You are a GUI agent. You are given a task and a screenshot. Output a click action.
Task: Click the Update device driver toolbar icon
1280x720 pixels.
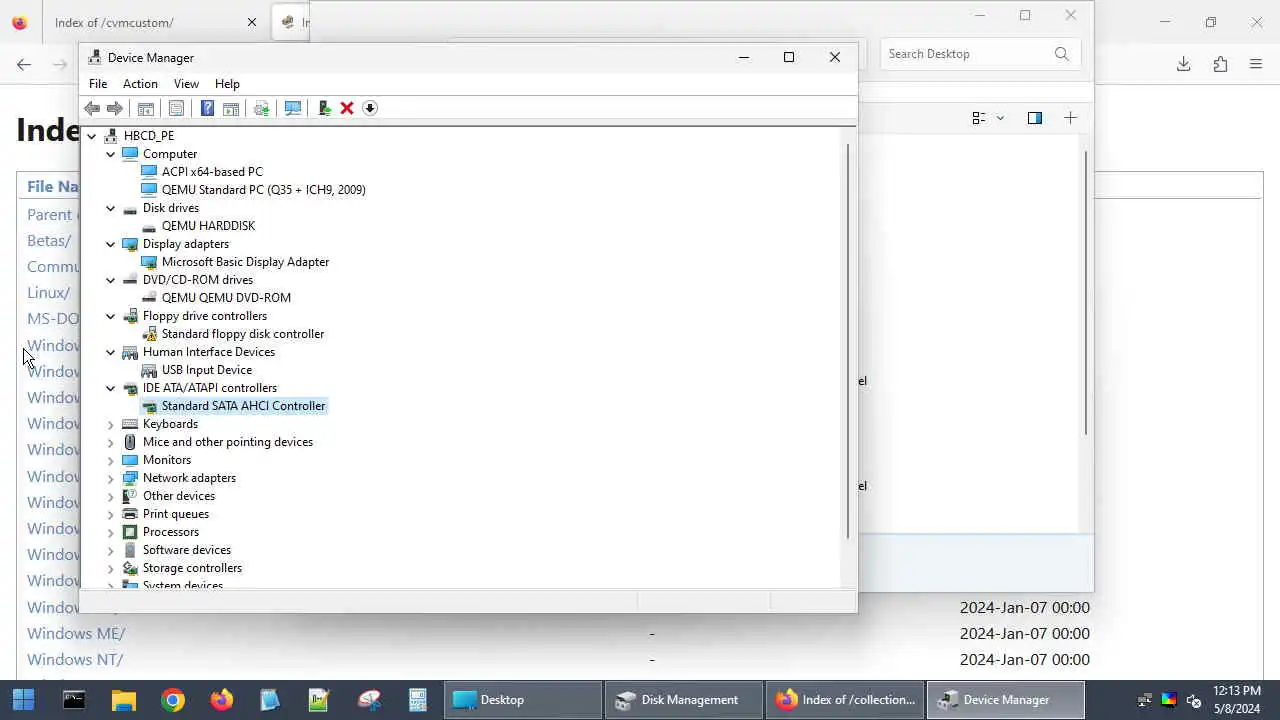(262, 108)
